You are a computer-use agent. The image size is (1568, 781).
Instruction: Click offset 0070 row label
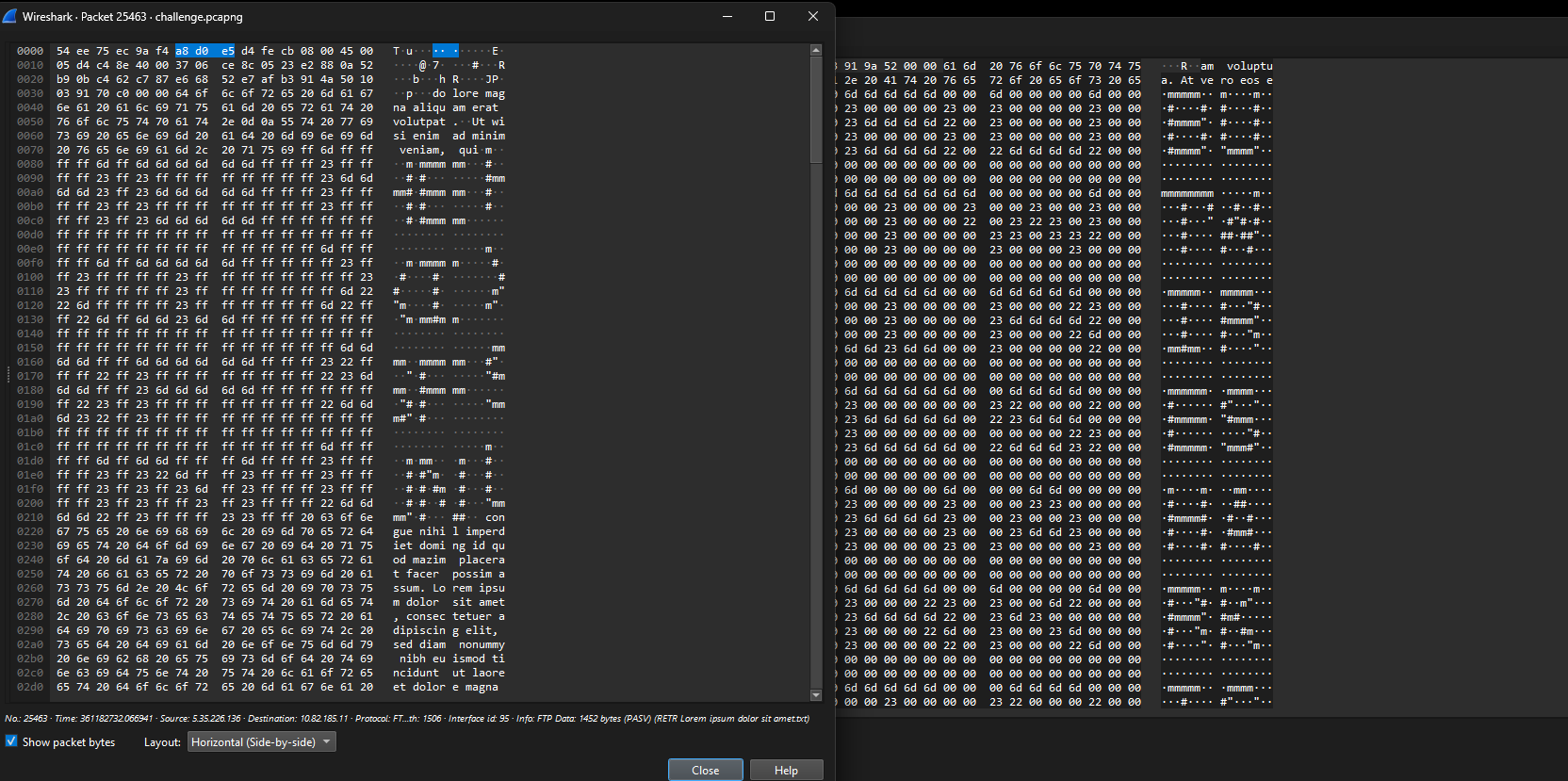pos(30,150)
